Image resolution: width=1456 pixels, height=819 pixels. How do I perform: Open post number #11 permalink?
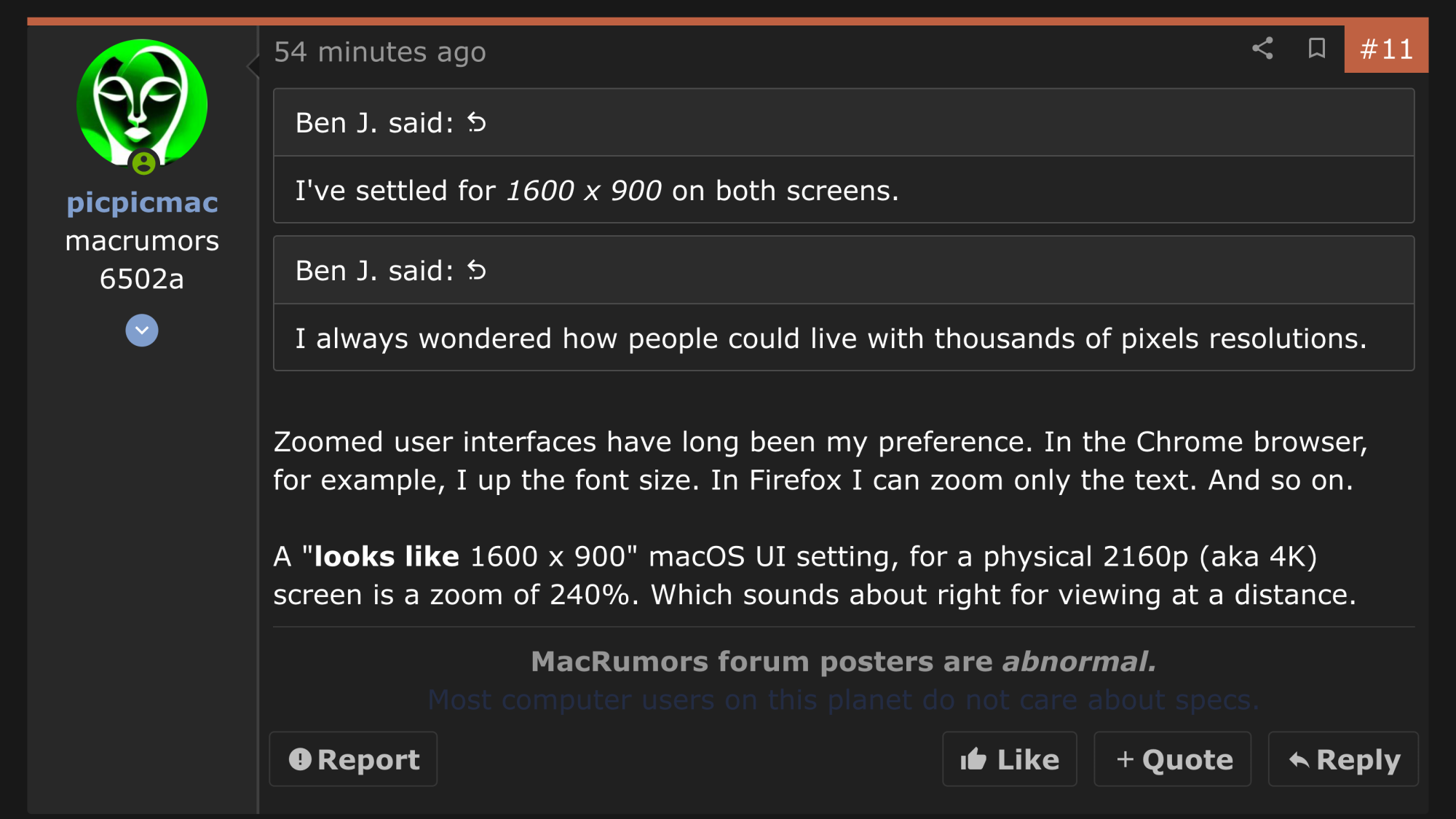[x=1386, y=50]
